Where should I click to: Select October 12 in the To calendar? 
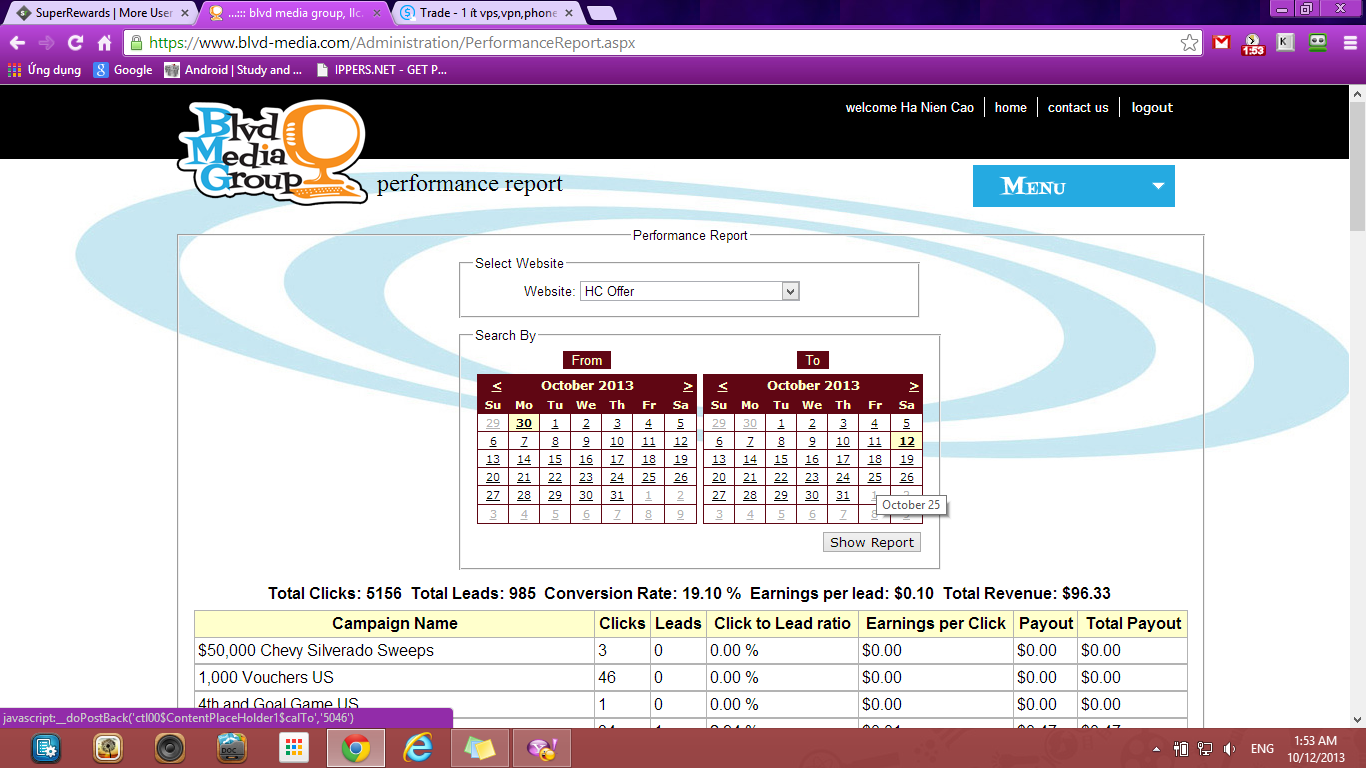click(907, 441)
